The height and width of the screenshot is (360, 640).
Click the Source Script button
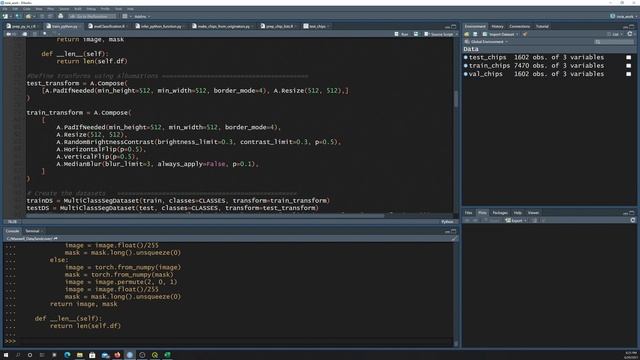coord(439,34)
